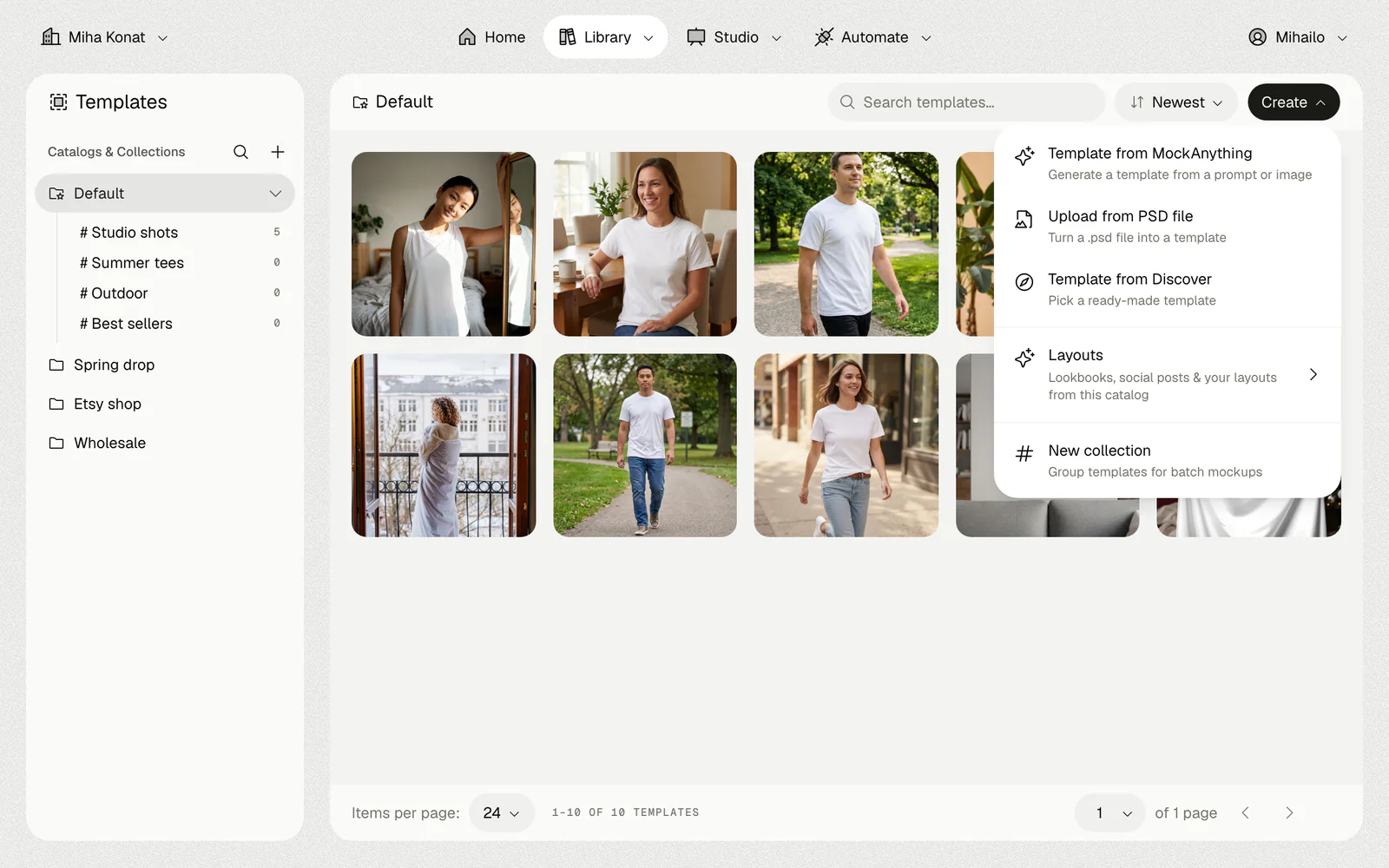The width and height of the screenshot is (1389, 868).
Task: Click the Discover compass icon
Action: coord(1024,282)
